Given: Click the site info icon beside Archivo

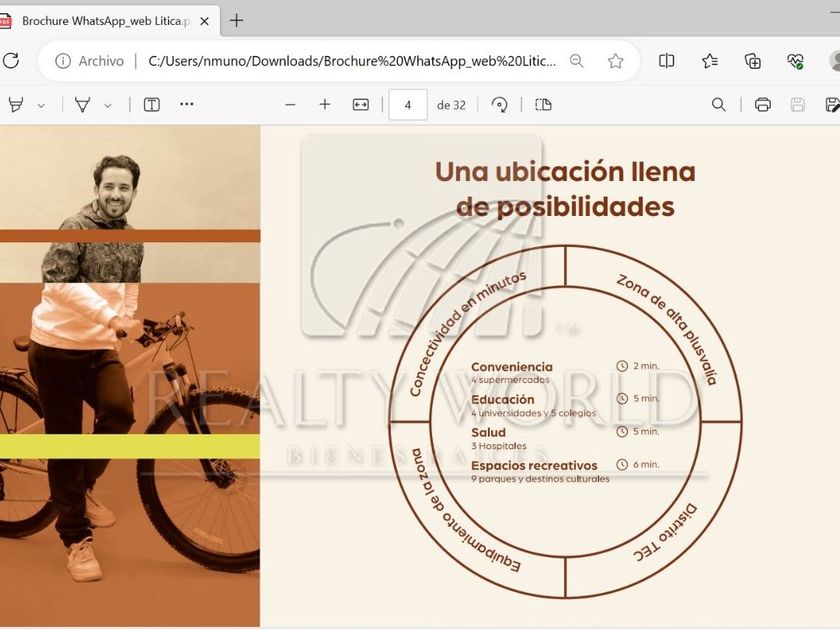Looking at the screenshot, I should click(63, 61).
